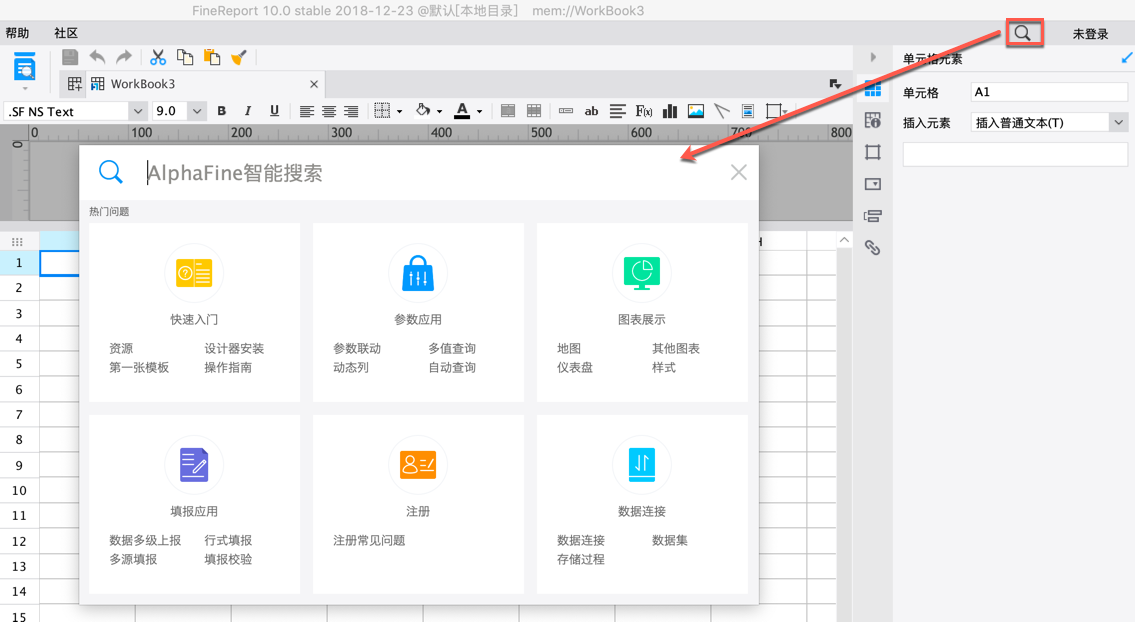The image size is (1135, 622).
Task: Open border style dropdown arrow
Action: click(x=400, y=112)
